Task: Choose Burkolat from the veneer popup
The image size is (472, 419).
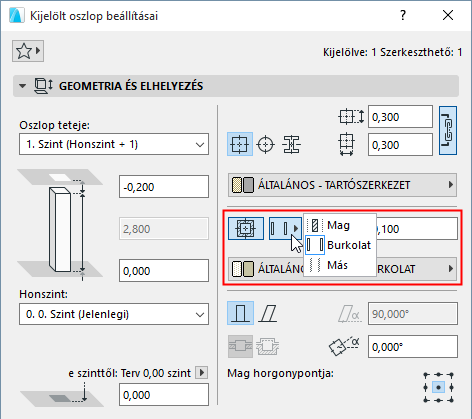Action: (340, 245)
